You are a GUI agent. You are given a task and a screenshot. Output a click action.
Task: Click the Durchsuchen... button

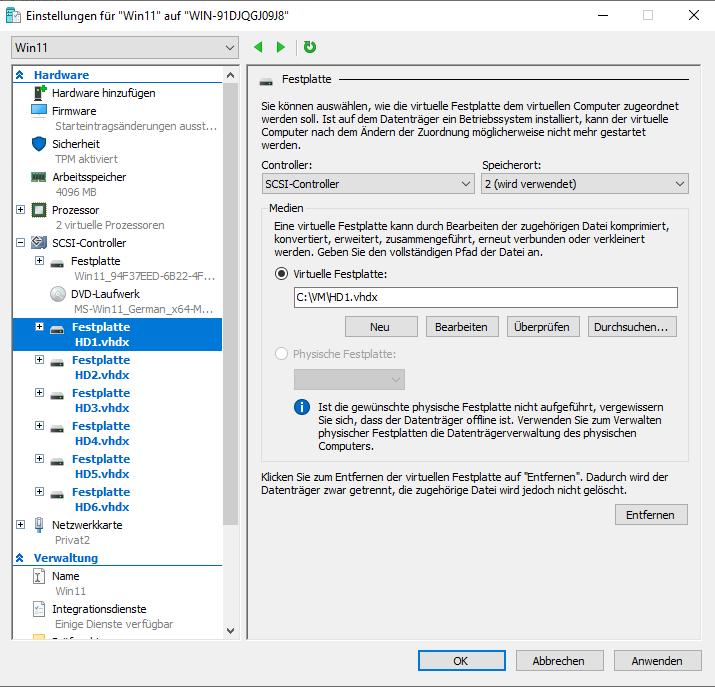coord(632,327)
